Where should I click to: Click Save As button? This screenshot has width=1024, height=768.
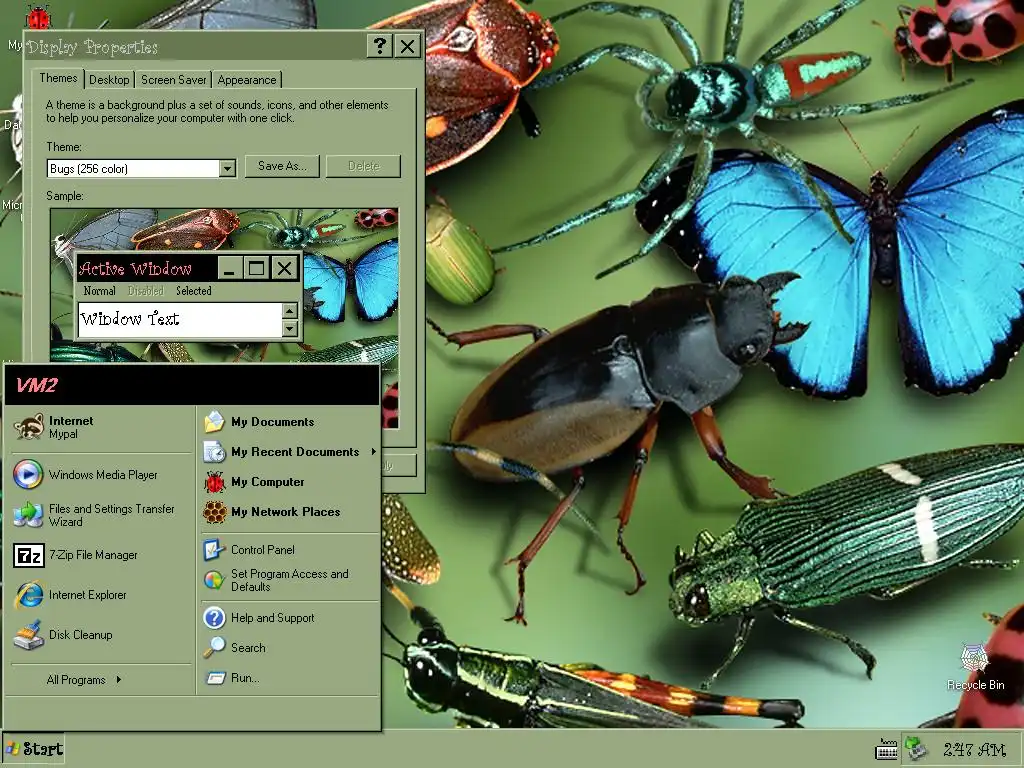(282, 166)
